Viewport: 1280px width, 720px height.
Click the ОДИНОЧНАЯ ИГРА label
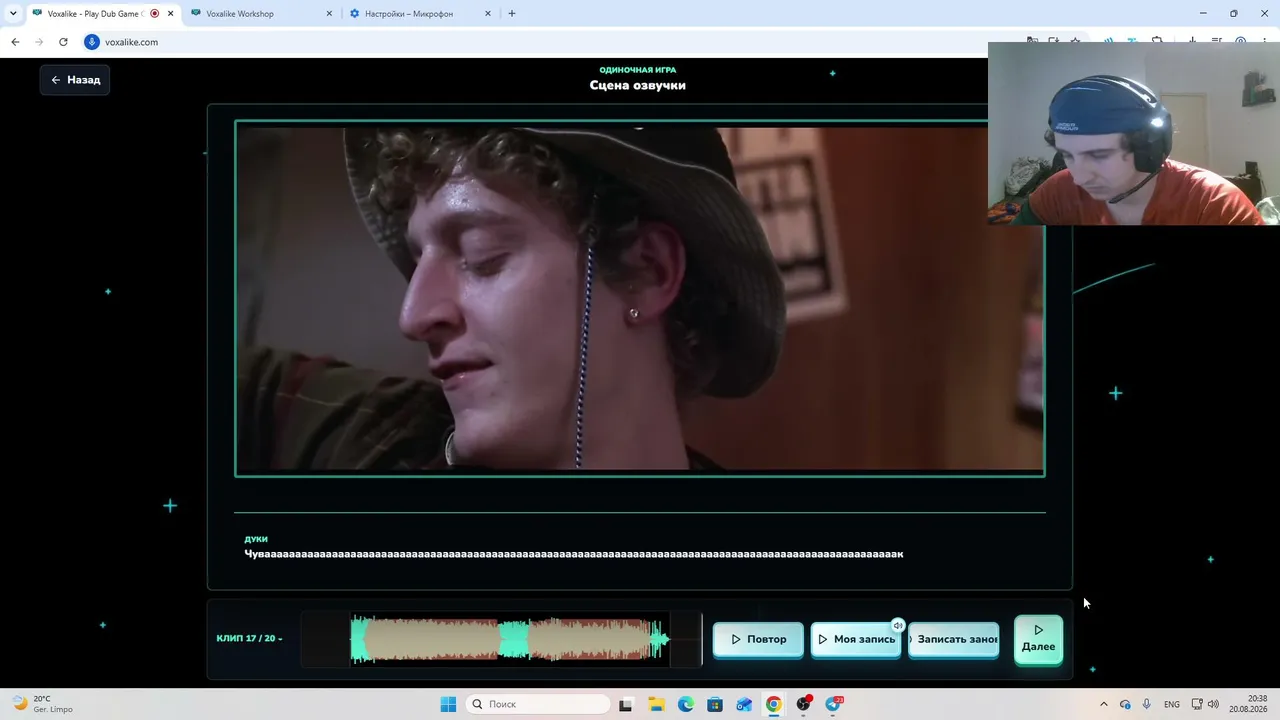click(638, 70)
